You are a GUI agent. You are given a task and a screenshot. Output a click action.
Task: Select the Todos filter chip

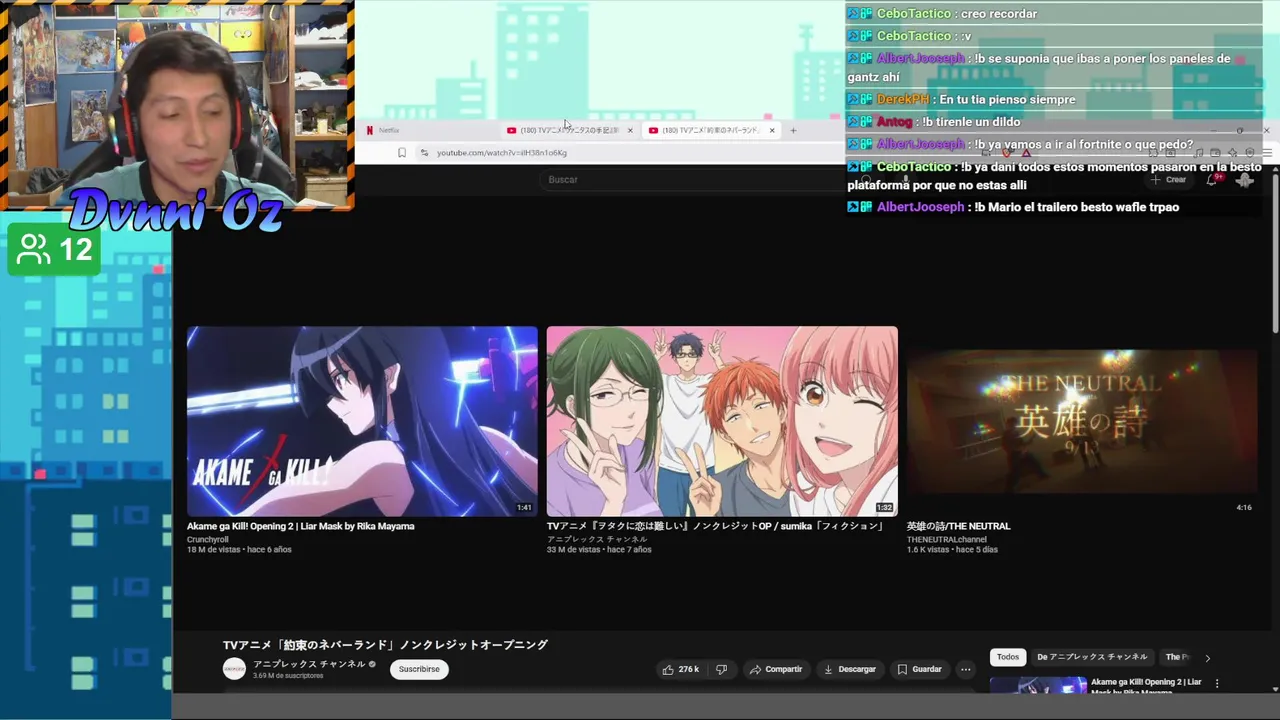point(1008,657)
